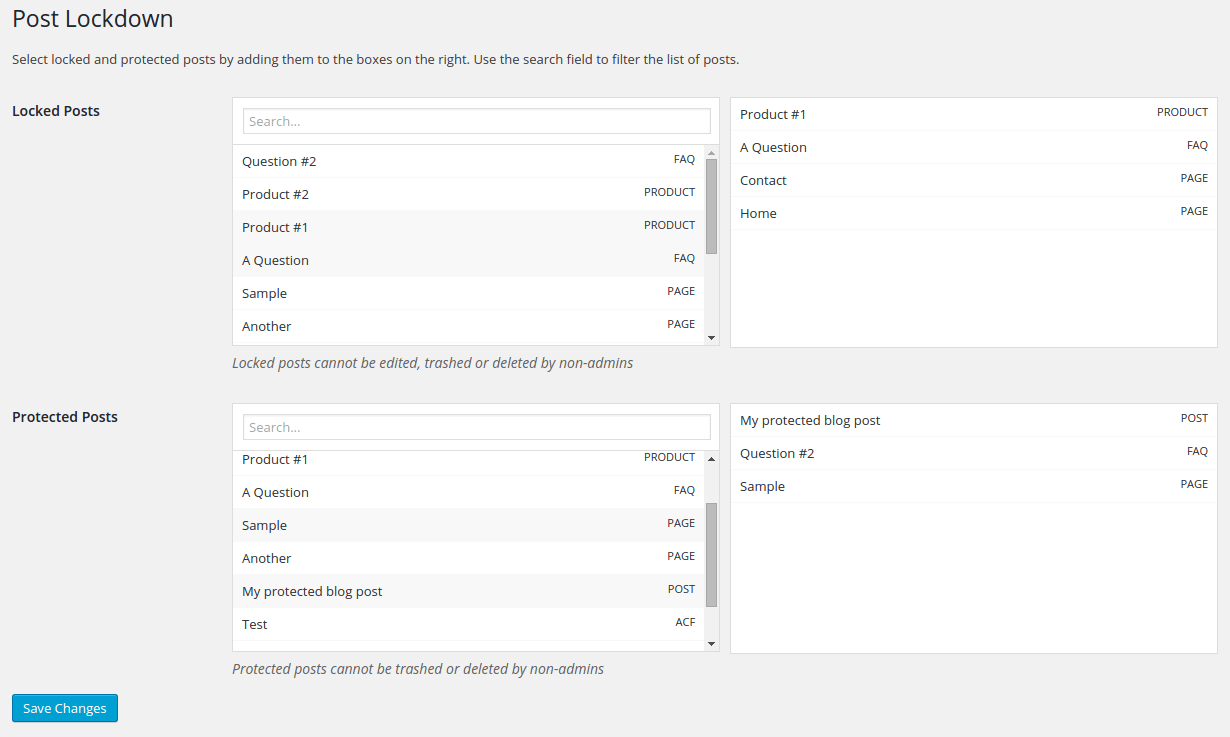This screenshot has width=1230, height=737.
Task: Select My protected blog post in available list
Action: (469, 591)
